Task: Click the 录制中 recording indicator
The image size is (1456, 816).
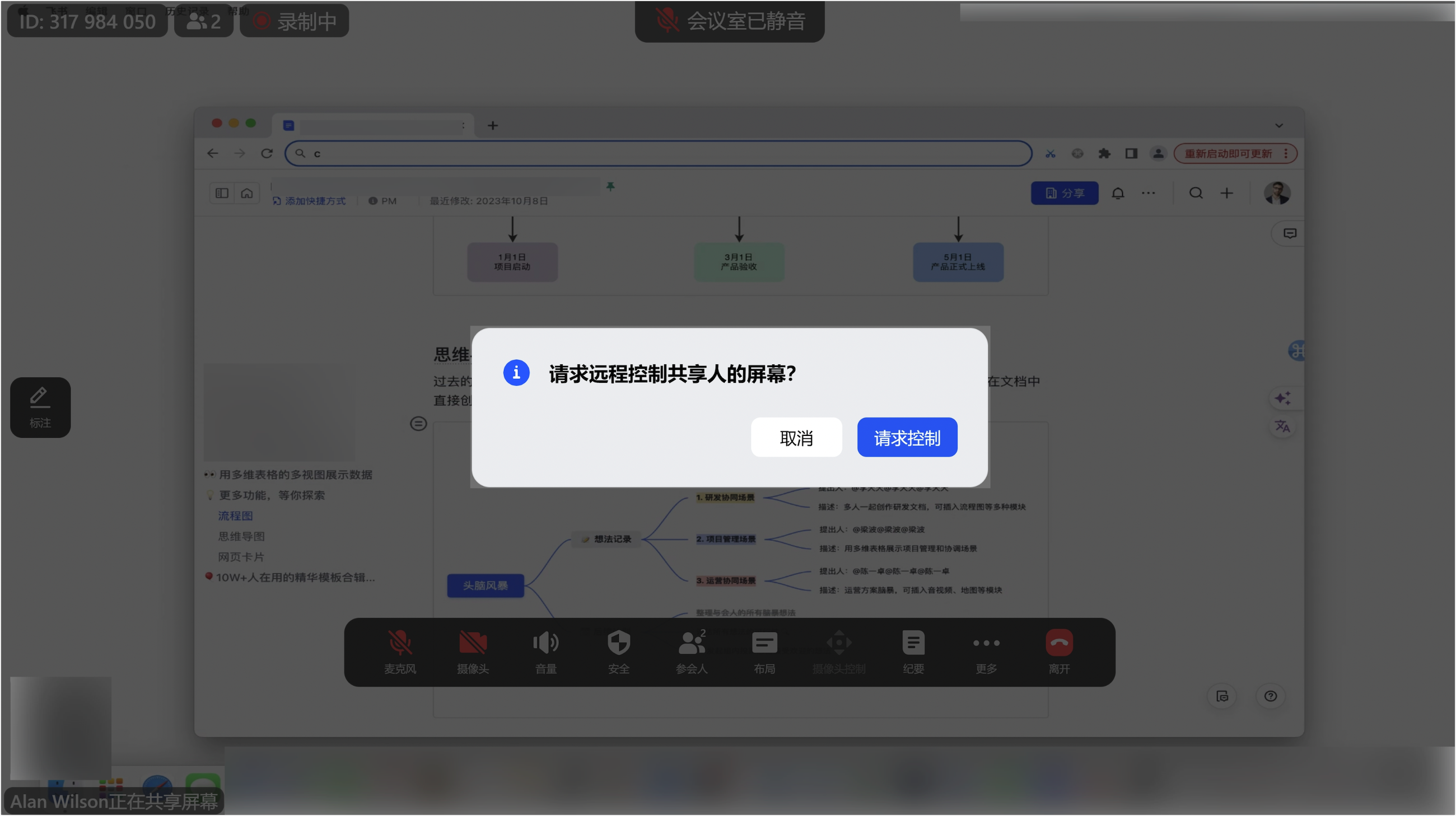Action: (294, 21)
